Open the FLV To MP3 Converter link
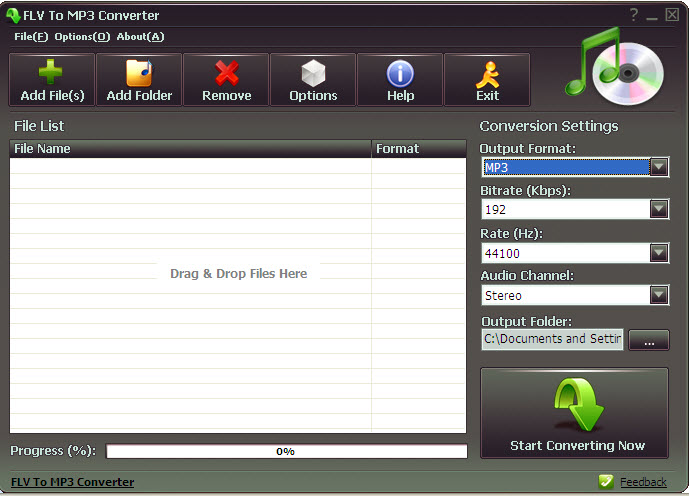The height and width of the screenshot is (496, 689). click(73, 482)
